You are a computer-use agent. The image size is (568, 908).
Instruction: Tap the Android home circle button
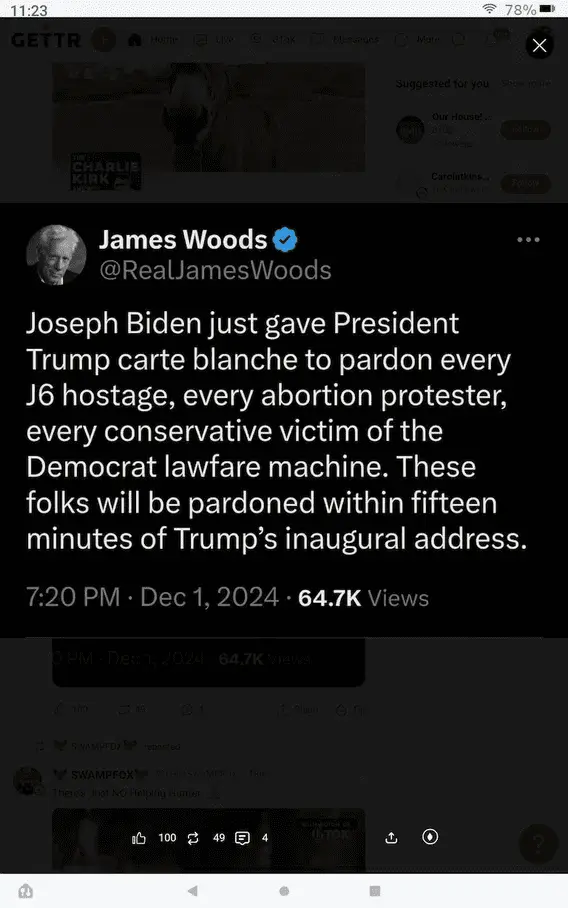click(284, 891)
